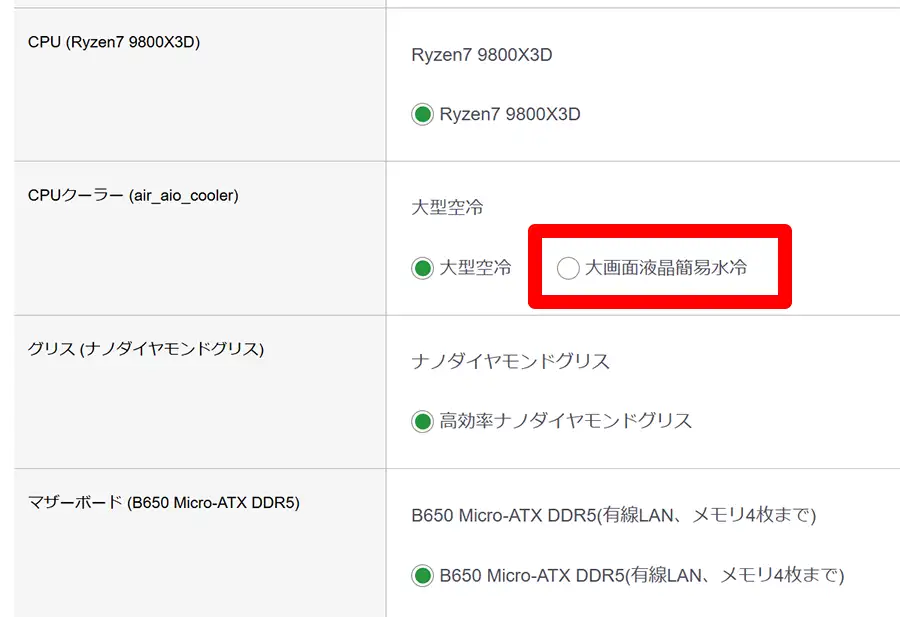The width and height of the screenshot is (900, 617).
Task: Select the 高効率ナノダイヤモンドグリス radio button
Action: (x=422, y=422)
